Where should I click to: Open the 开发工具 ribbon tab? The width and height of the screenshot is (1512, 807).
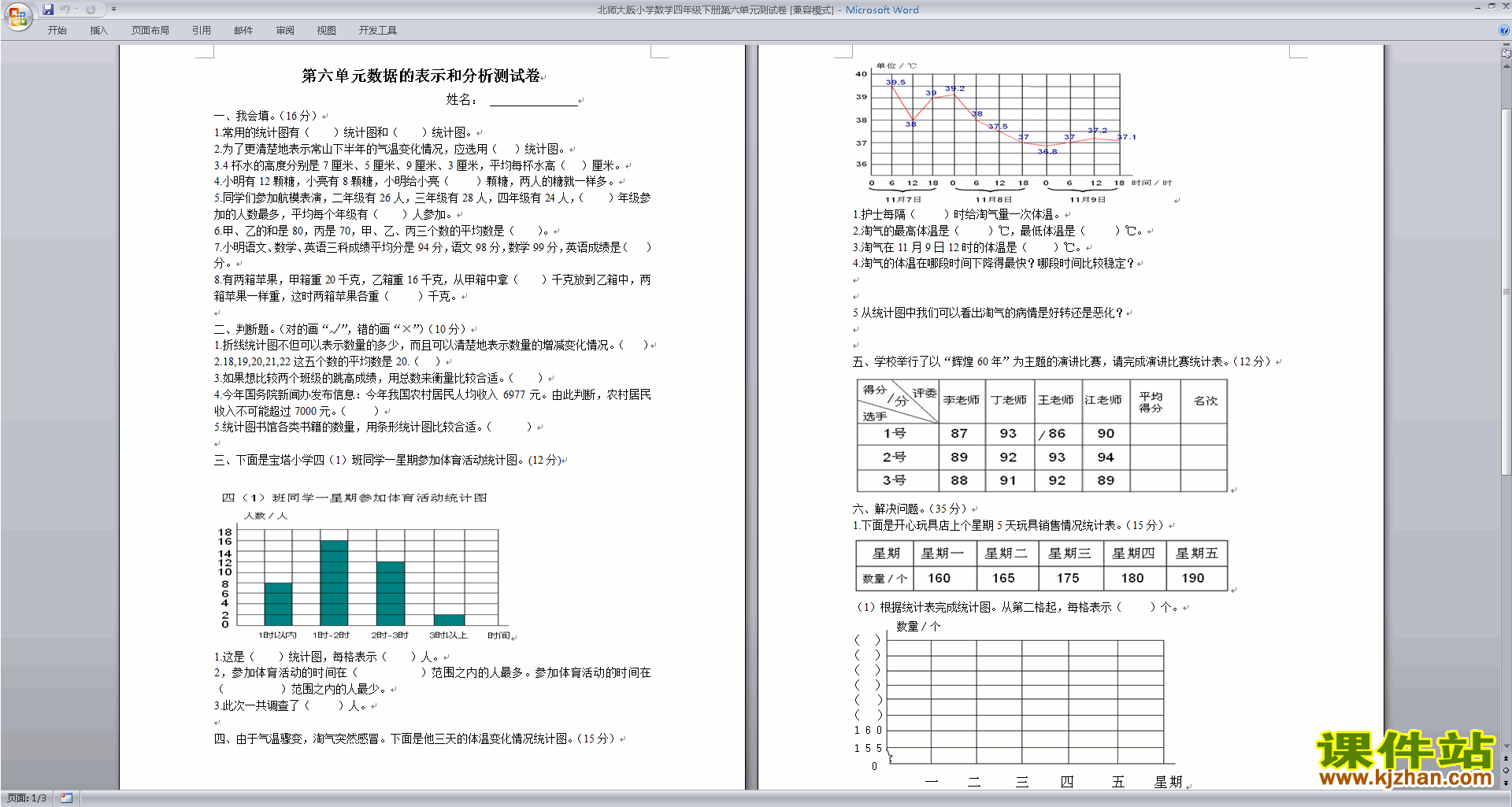[377, 30]
